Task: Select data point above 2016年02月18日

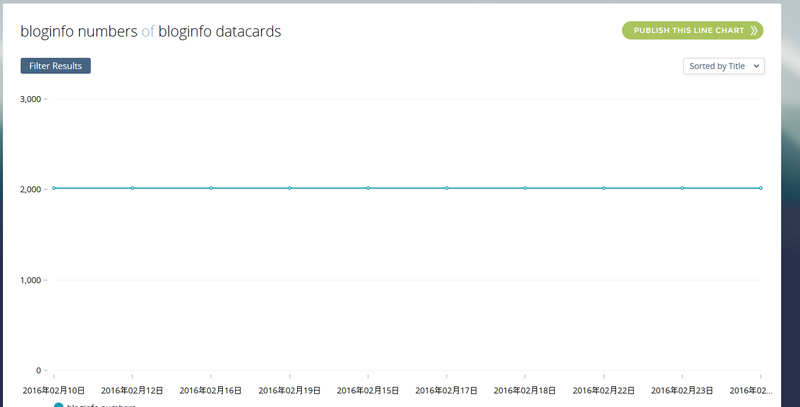Action: pyautogui.click(x=525, y=188)
